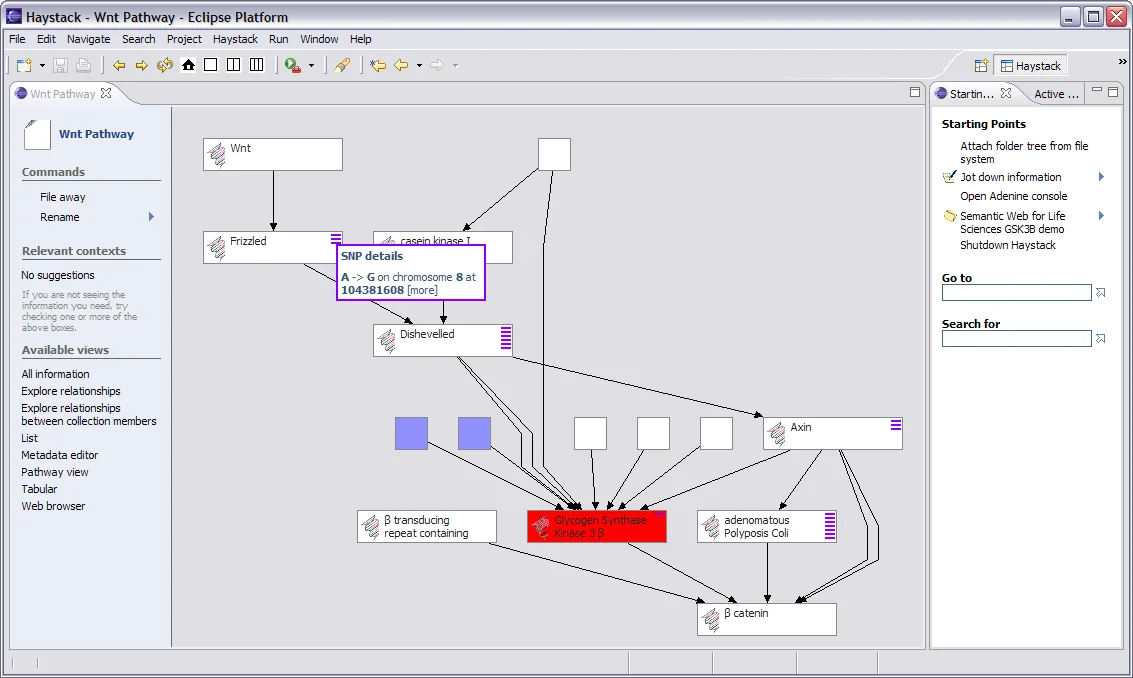Click the Open Perspective icon
Screen dimensions: 1133x678
click(x=981, y=66)
